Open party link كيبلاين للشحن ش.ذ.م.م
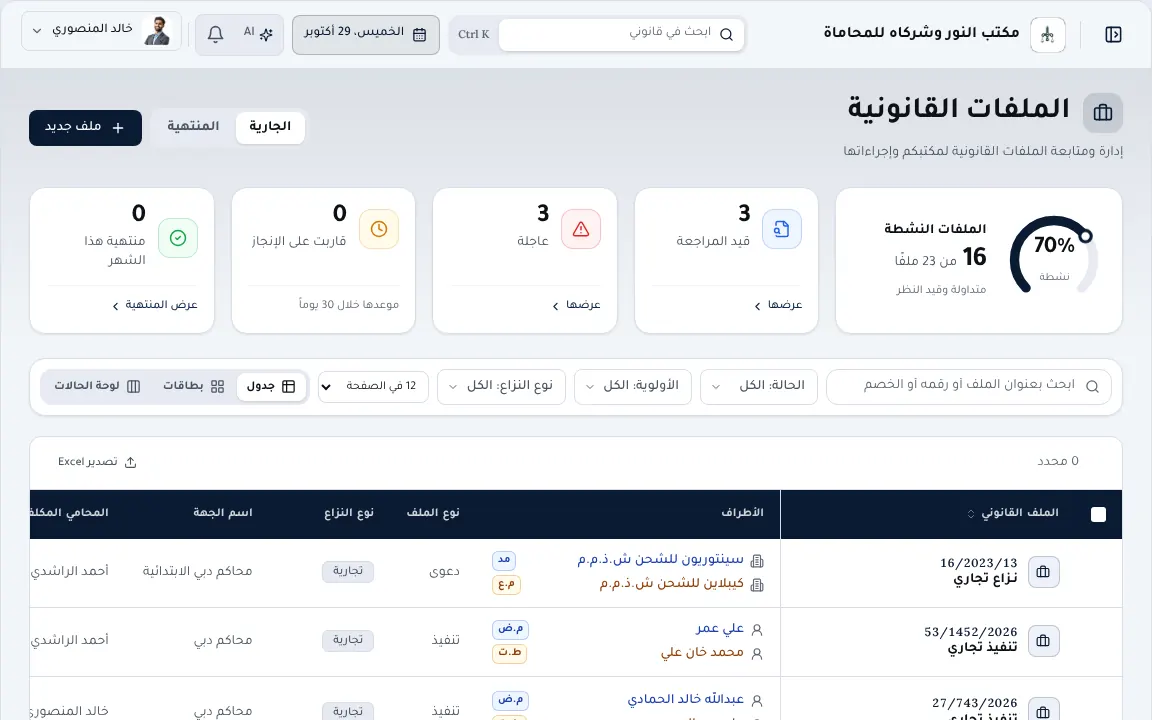 pyautogui.click(x=672, y=584)
